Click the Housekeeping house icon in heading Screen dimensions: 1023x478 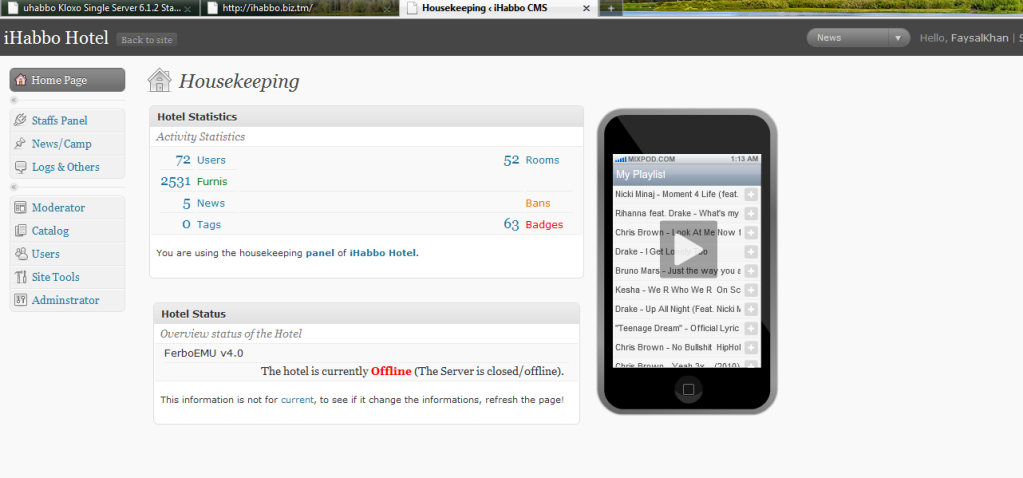click(x=159, y=81)
